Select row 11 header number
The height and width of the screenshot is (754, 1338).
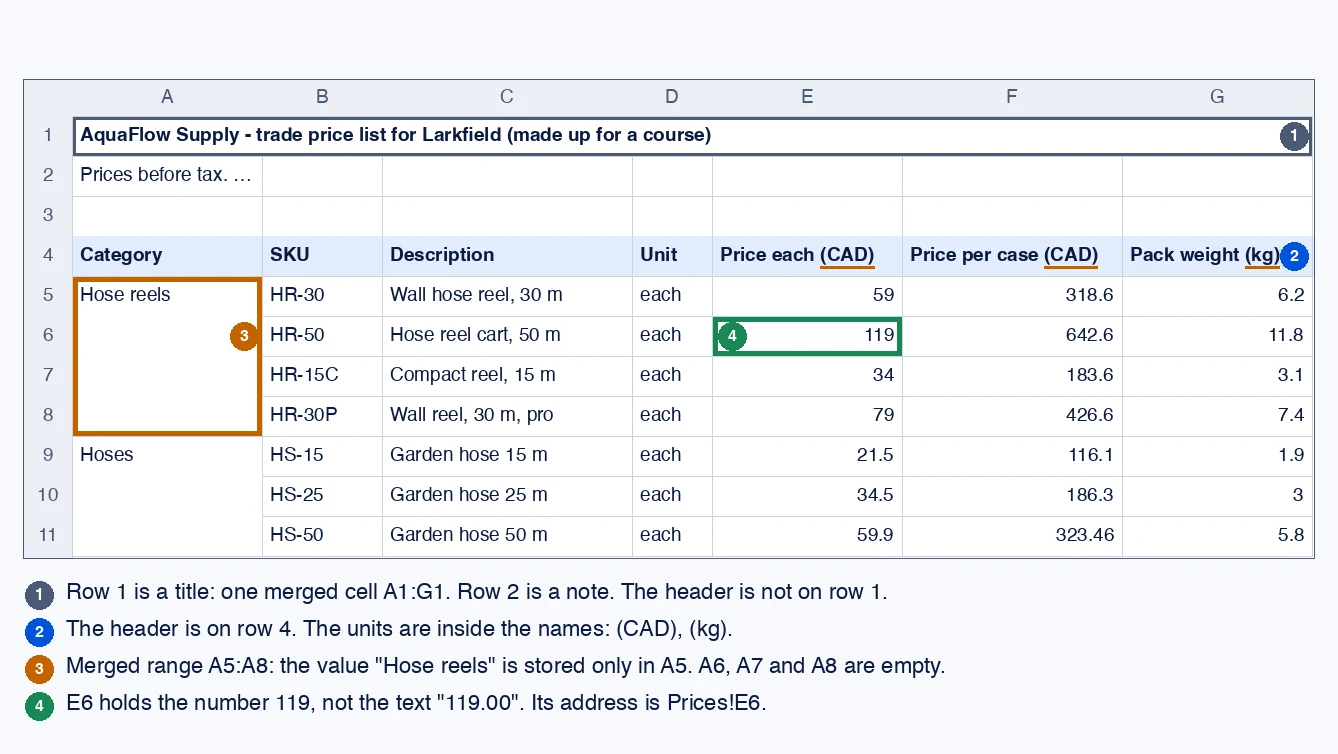pos(48,535)
